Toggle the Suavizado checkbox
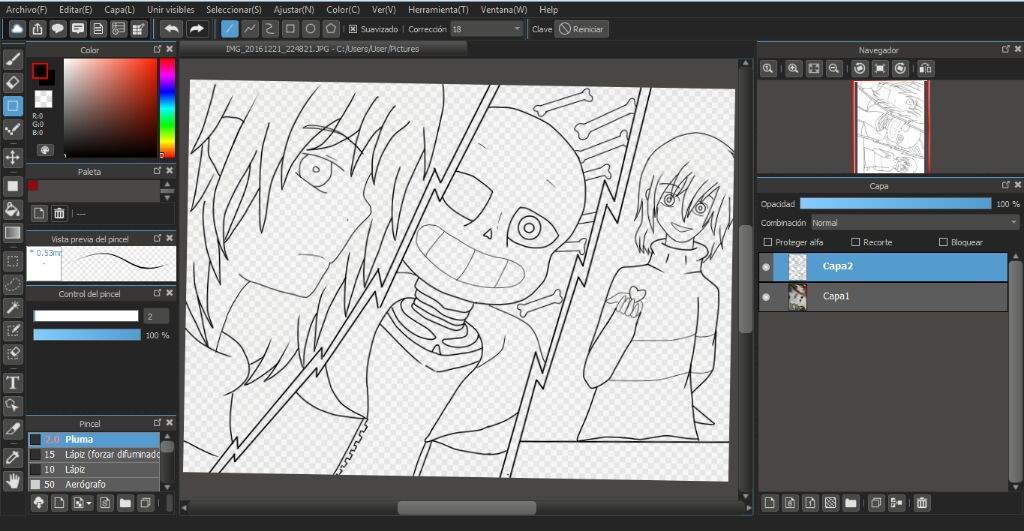Image resolution: width=1024 pixels, height=531 pixels. click(x=353, y=29)
